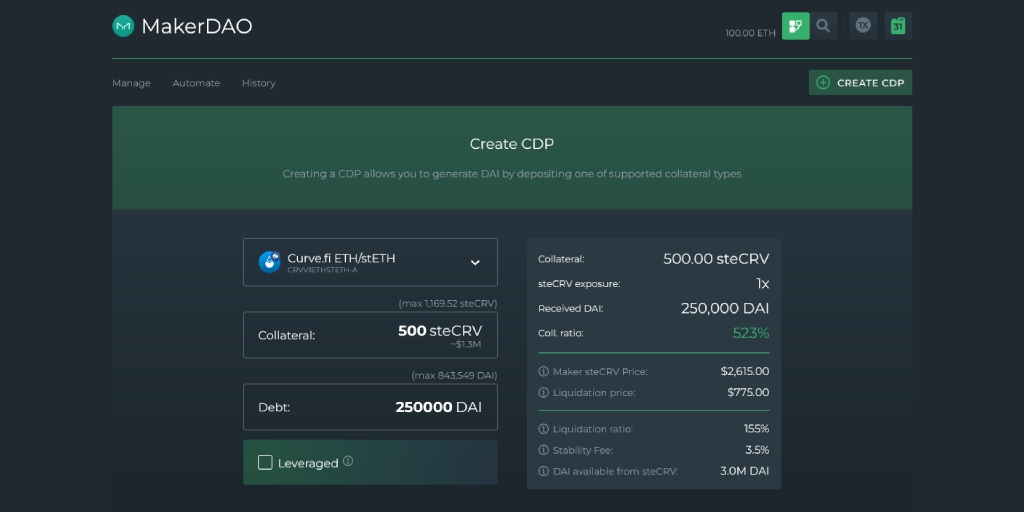Click the CREATE CDP button

[x=861, y=83]
